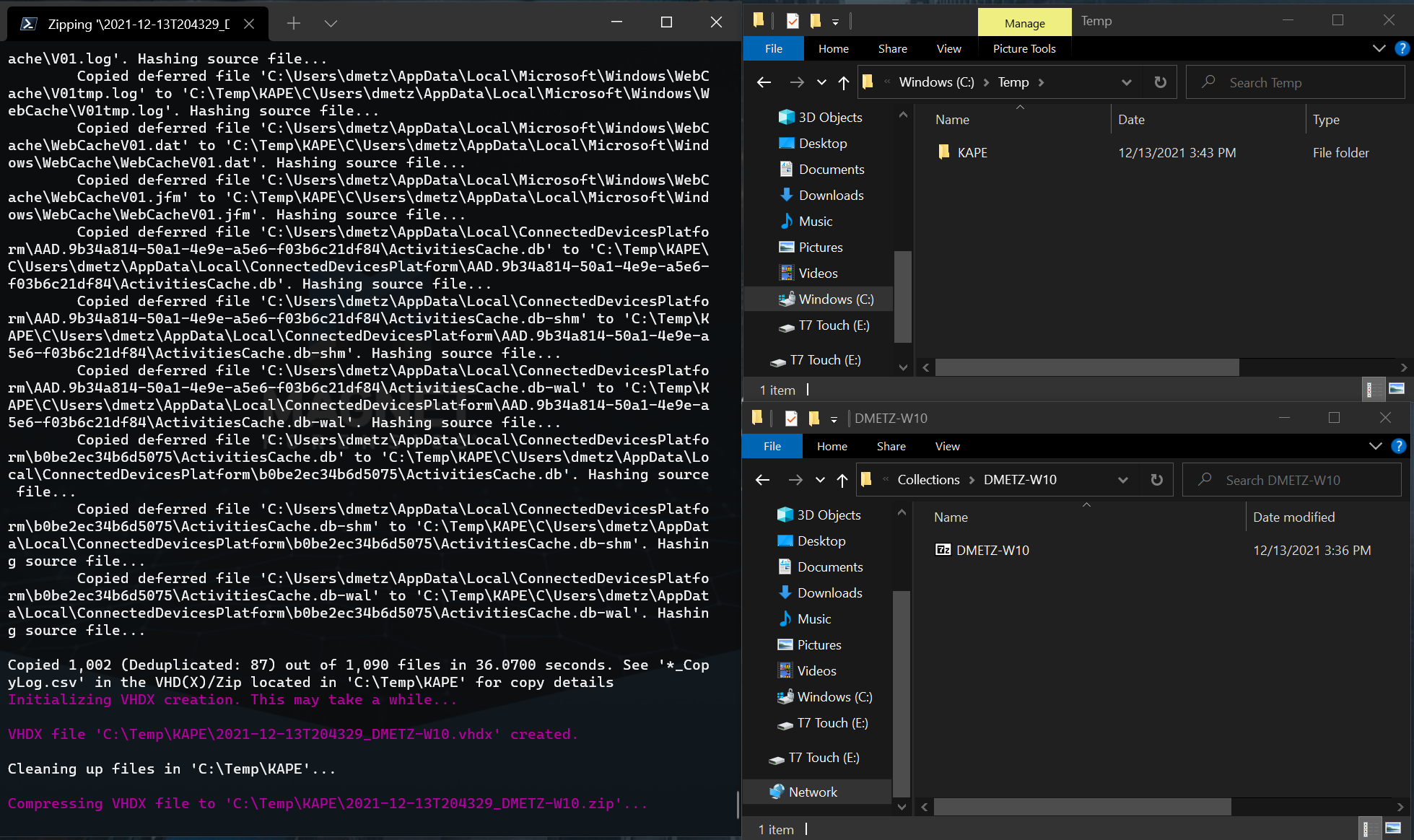Click the Up arrow navigation icon in DMETZ-W10 window
This screenshot has width=1414, height=840.
pos(842,480)
